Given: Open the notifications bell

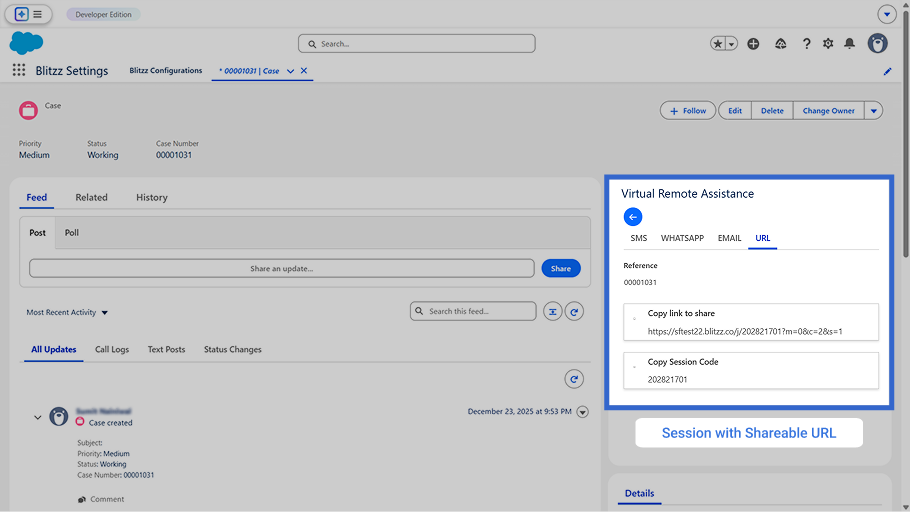Looking at the screenshot, I should [849, 44].
